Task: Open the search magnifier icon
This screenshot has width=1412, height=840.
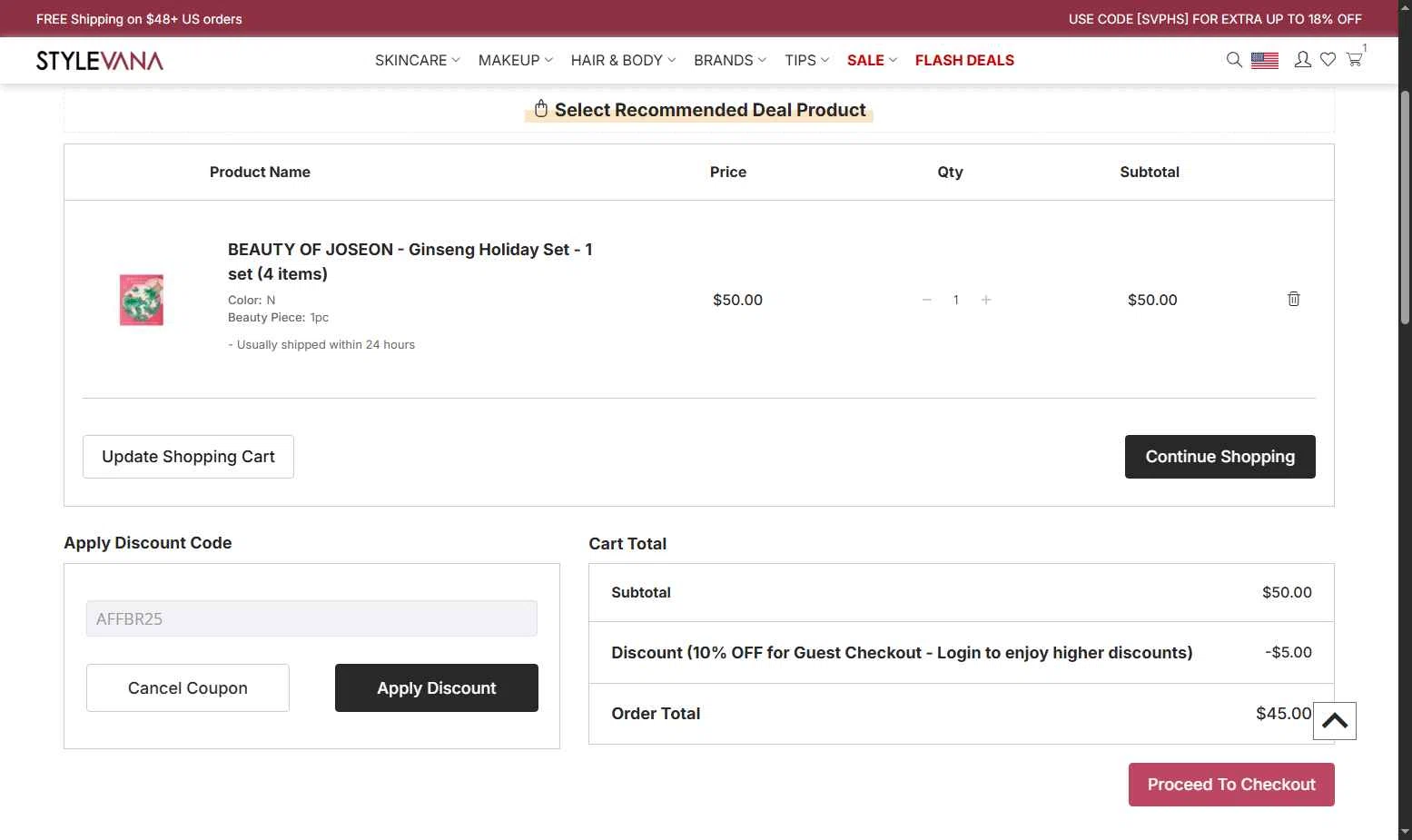Action: (1234, 60)
